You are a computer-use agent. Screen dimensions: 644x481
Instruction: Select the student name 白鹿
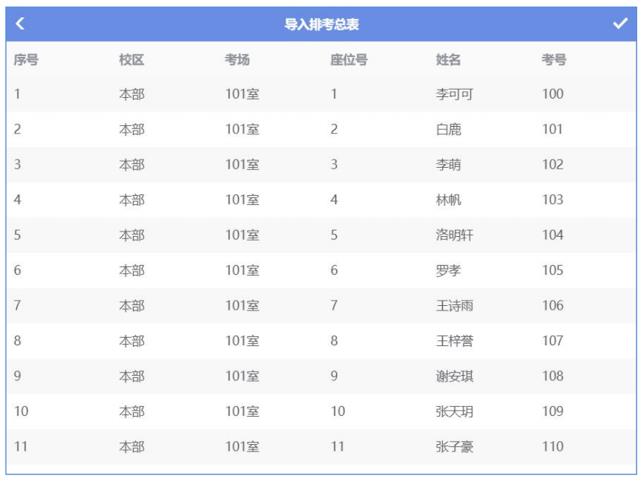448,130
